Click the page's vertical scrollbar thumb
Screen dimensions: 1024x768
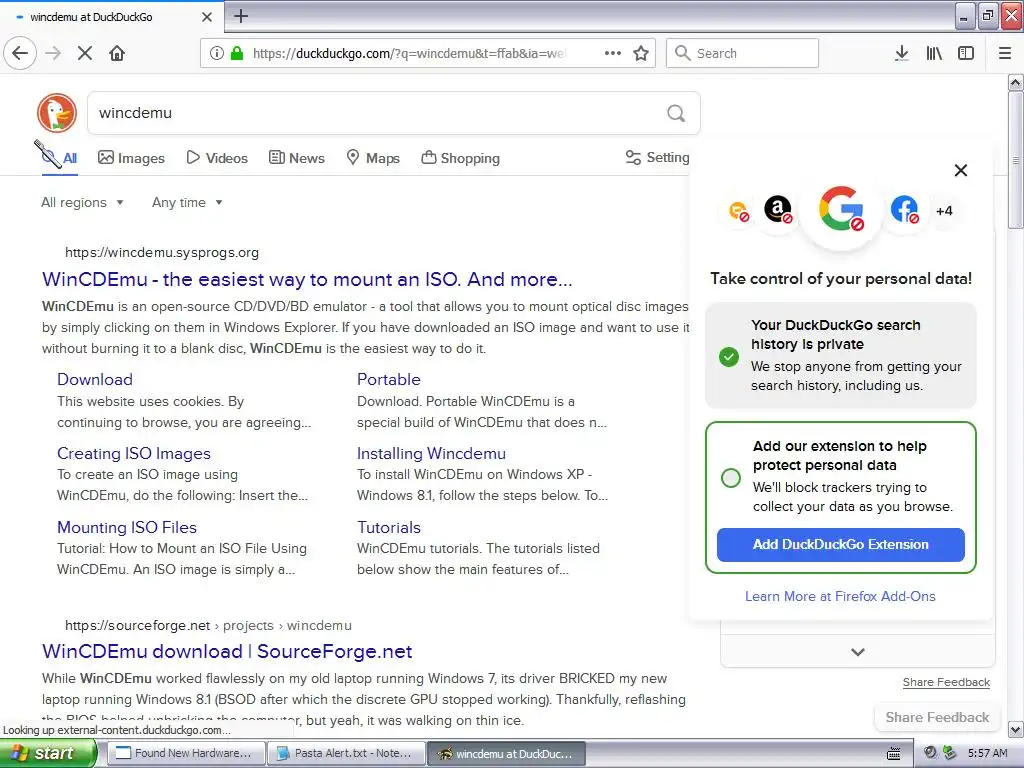tap(1015, 160)
